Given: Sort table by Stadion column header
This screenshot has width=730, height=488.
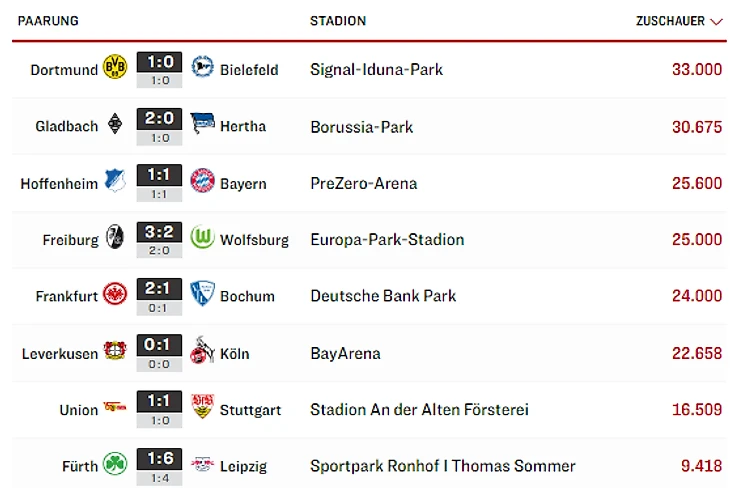Looking at the screenshot, I should point(338,21).
